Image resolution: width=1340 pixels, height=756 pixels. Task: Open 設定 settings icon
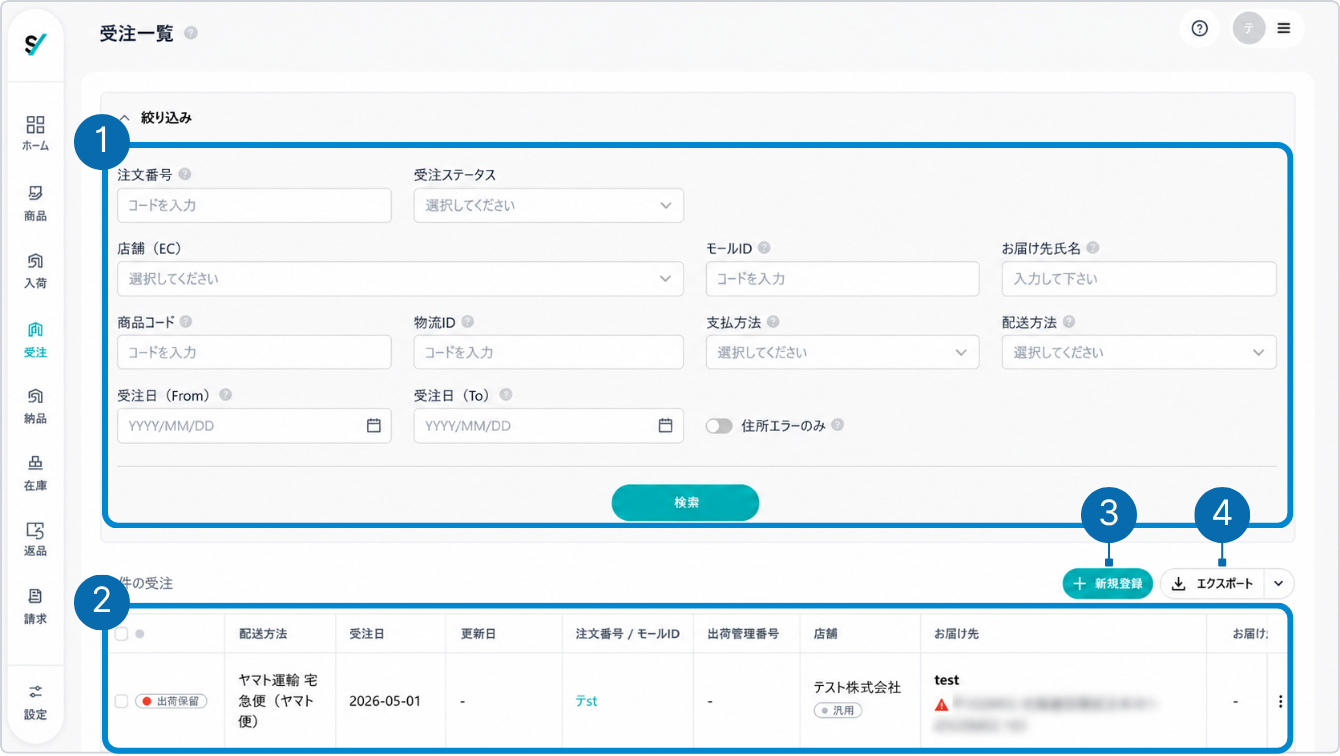[x=35, y=702]
